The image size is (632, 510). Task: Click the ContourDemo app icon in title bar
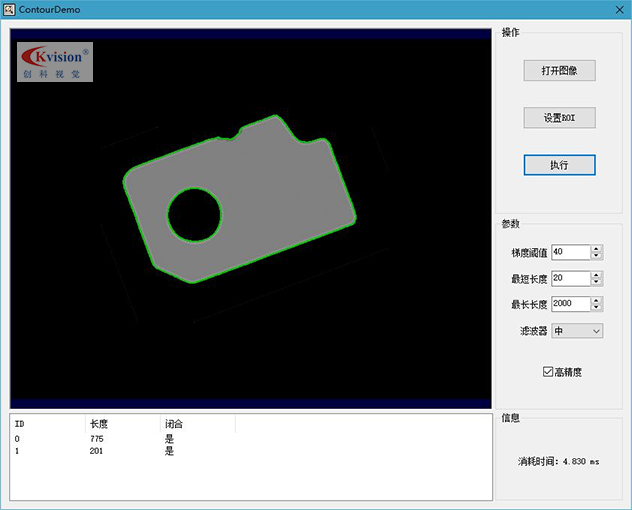point(9,9)
